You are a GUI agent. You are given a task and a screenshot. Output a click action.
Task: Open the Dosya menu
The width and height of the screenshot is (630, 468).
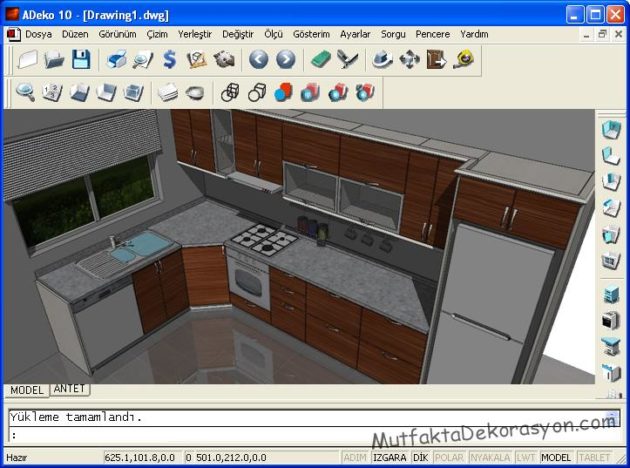[38, 34]
